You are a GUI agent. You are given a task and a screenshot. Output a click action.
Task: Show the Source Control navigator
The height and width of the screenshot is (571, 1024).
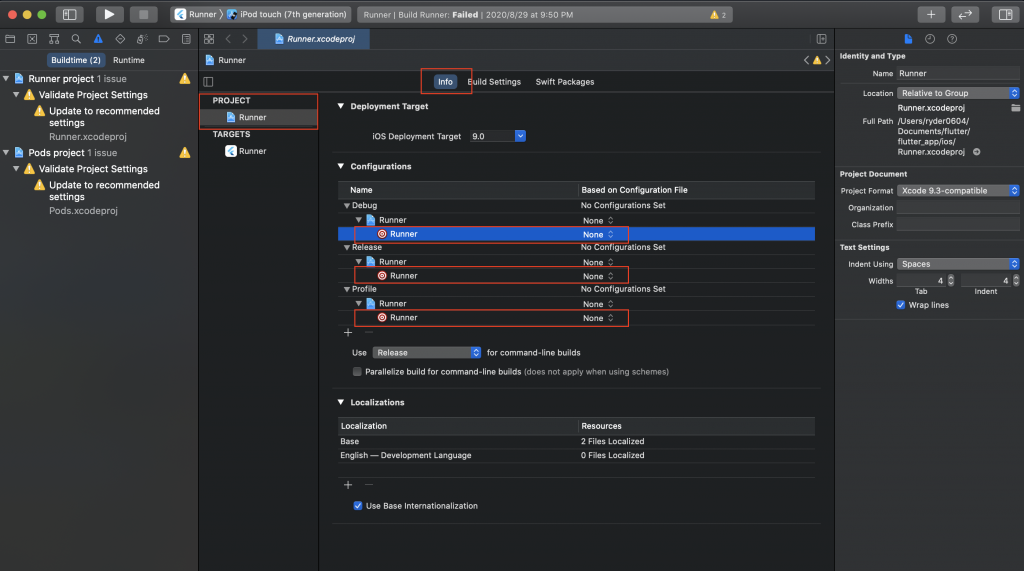32,39
